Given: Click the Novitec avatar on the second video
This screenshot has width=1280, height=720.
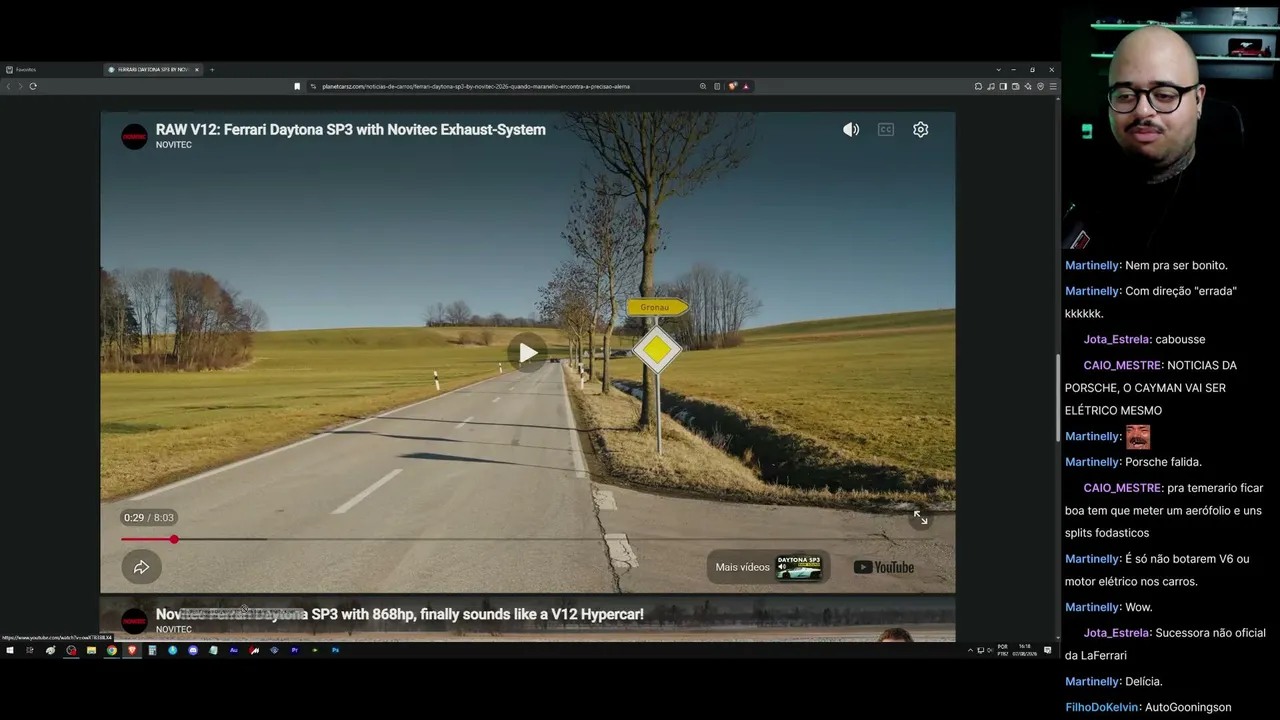Looking at the screenshot, I should tap(134, 621).
